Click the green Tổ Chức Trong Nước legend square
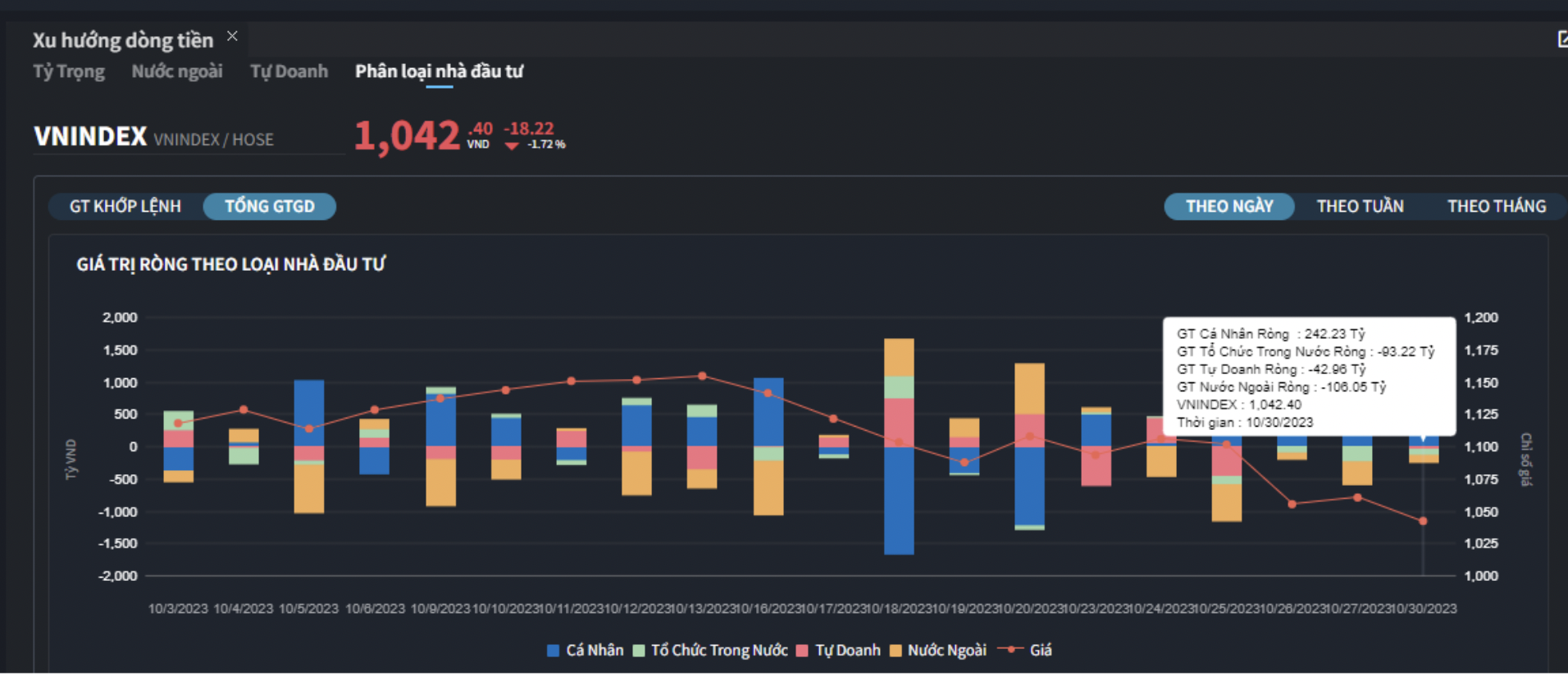Image resolution: width=1568 pixels, height=681 pixels. 639,651
